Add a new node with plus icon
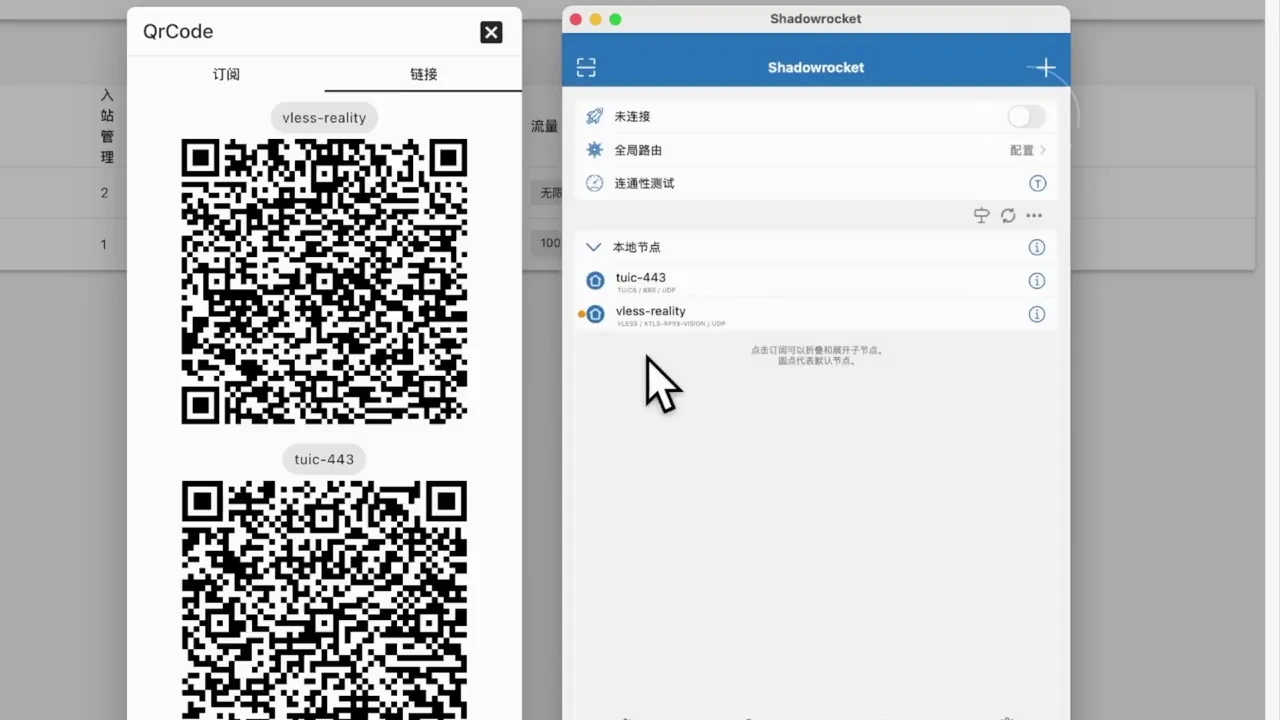 tap(1046, 67)
